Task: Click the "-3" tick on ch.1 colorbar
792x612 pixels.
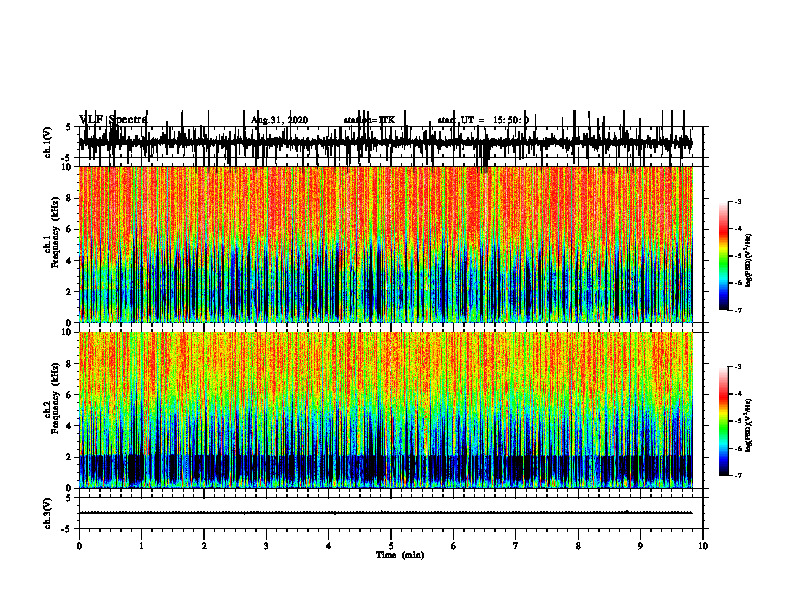Action: (x=738, y=202)
